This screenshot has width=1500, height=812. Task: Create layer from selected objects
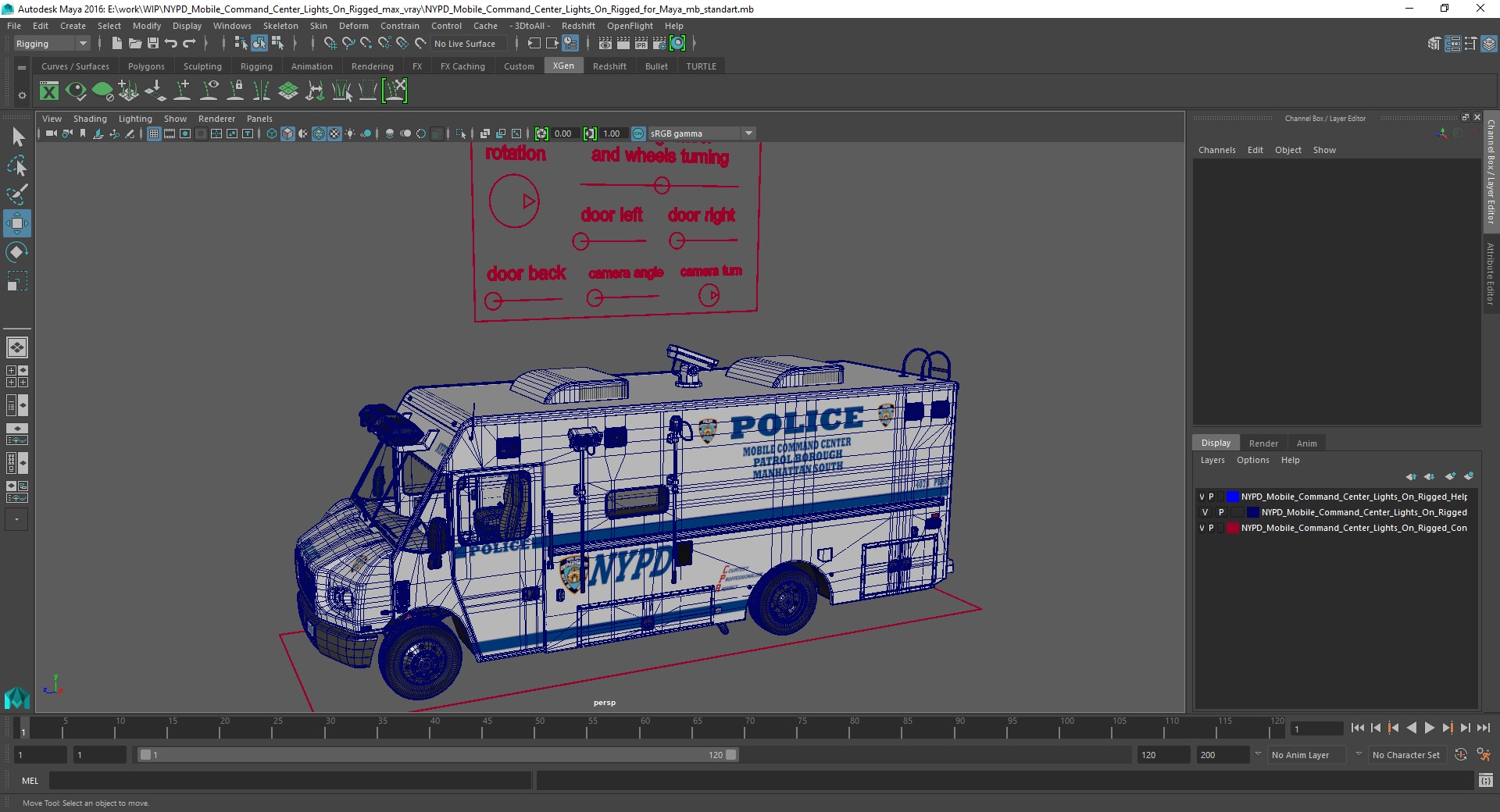pyautogui.click(x=1469, y=476)
